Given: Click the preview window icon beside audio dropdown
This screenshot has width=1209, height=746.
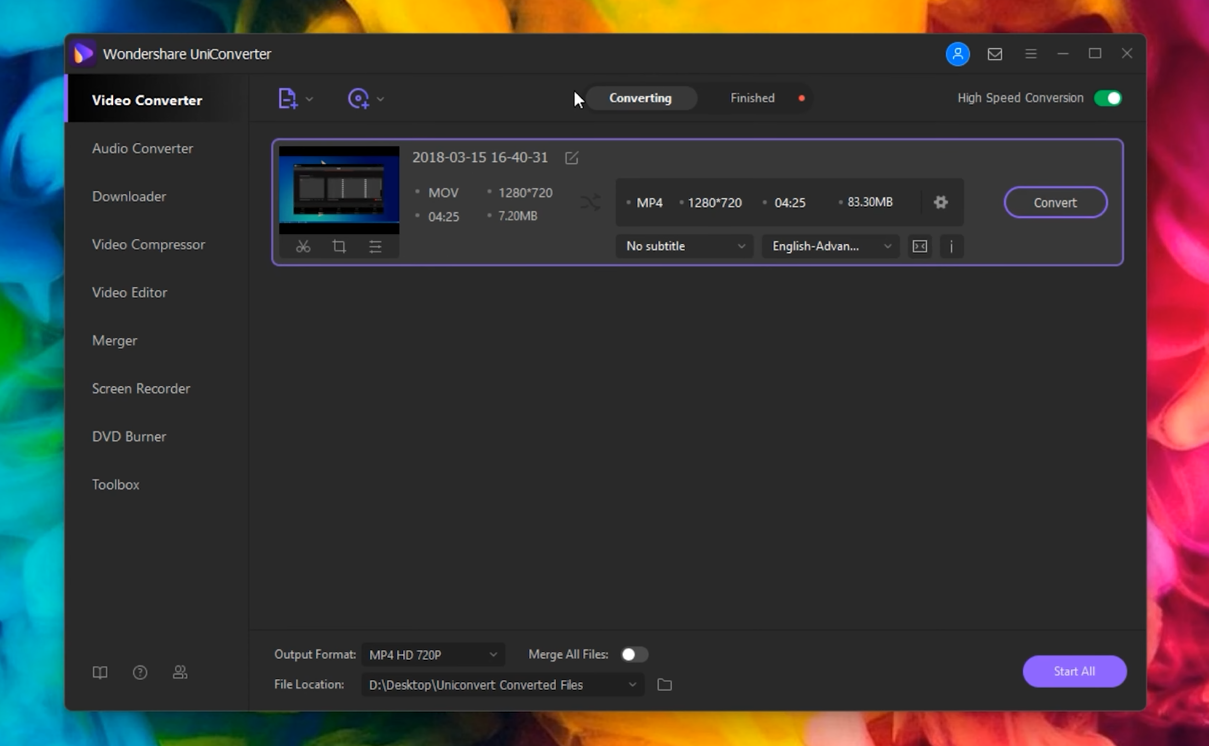Looking at the screenshot, I should tap(920, 246).
